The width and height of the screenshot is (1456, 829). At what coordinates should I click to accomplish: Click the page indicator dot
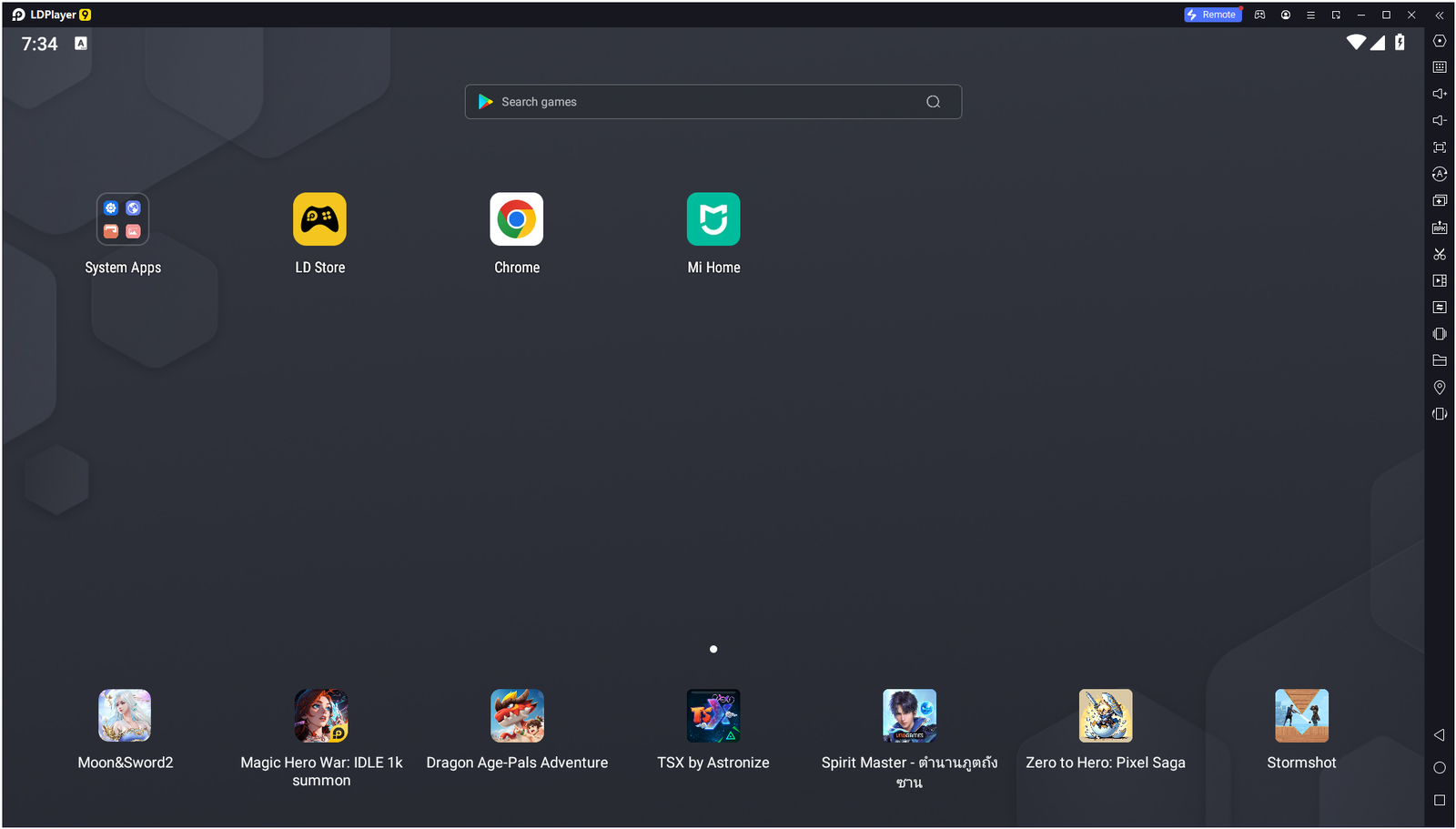(x=713, y=649)
